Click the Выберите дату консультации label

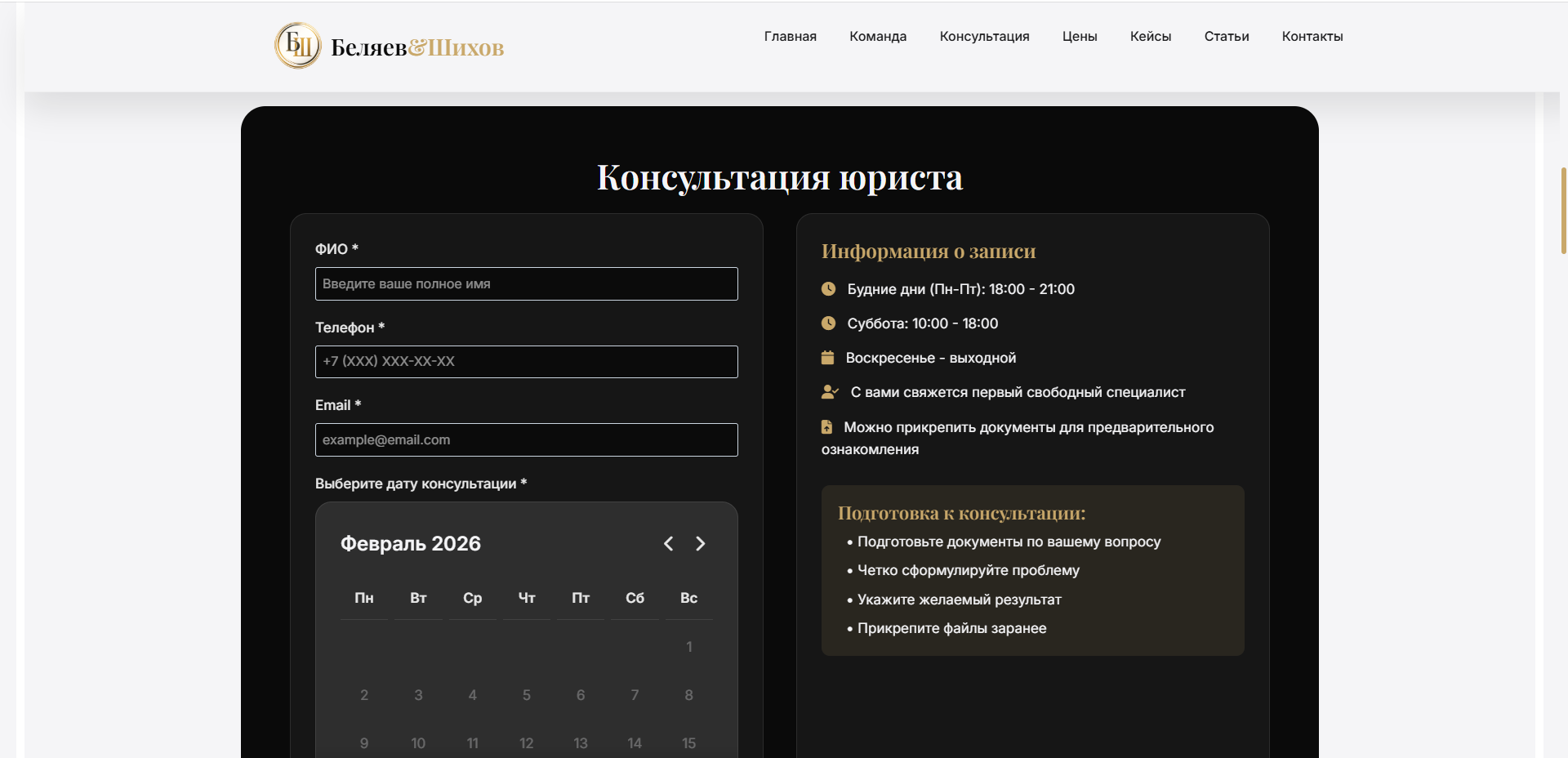[x=421, y=484]
